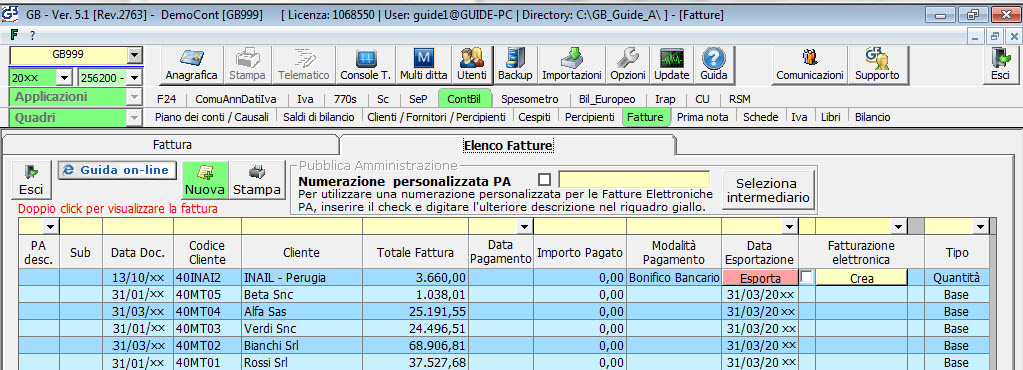Open Anagrafica from the toolbar

[191, 65]
